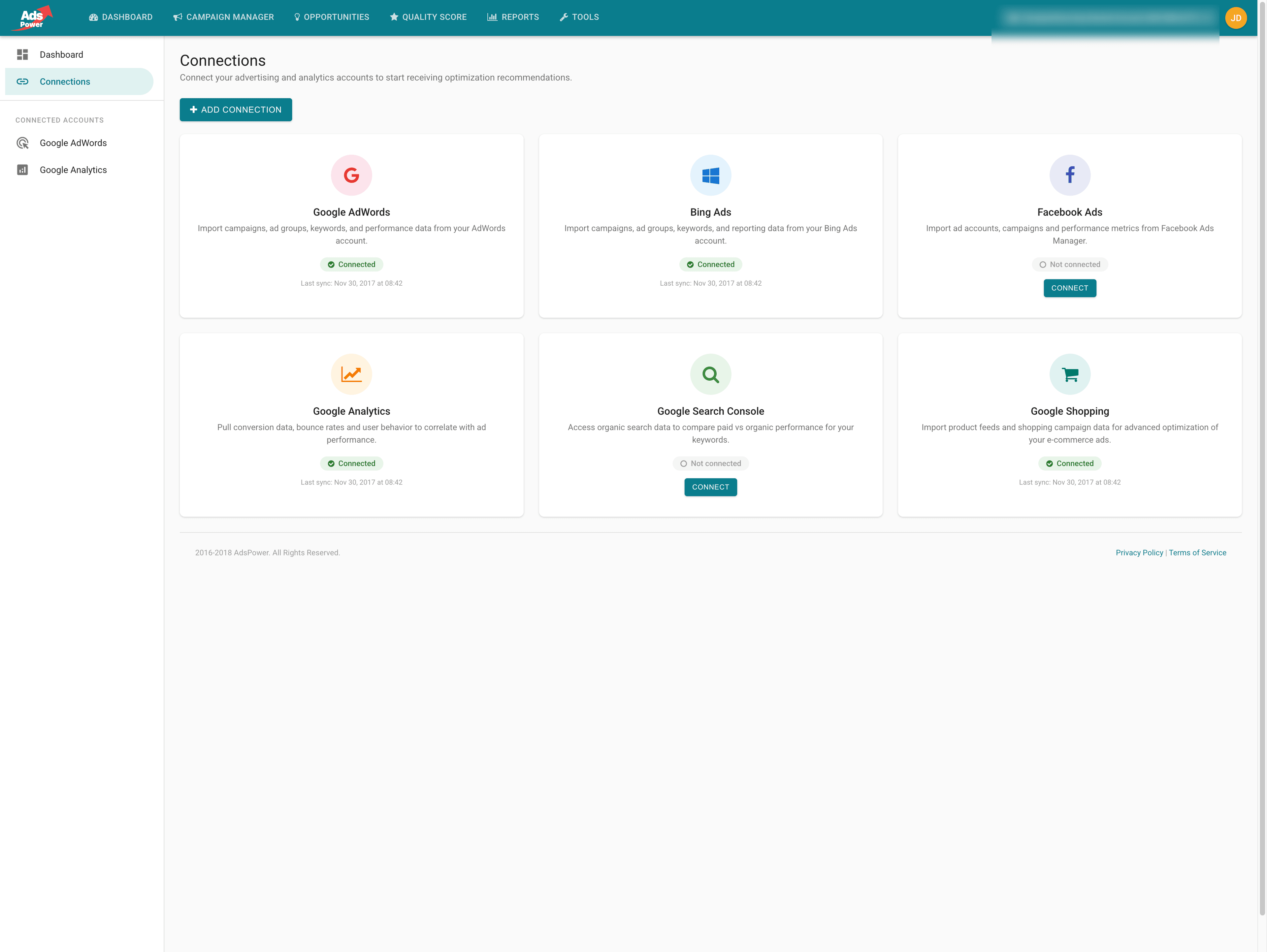Click the Tools wrench icon
The width and height of the screenshot is (1267, 952).
tap(564, 17)
